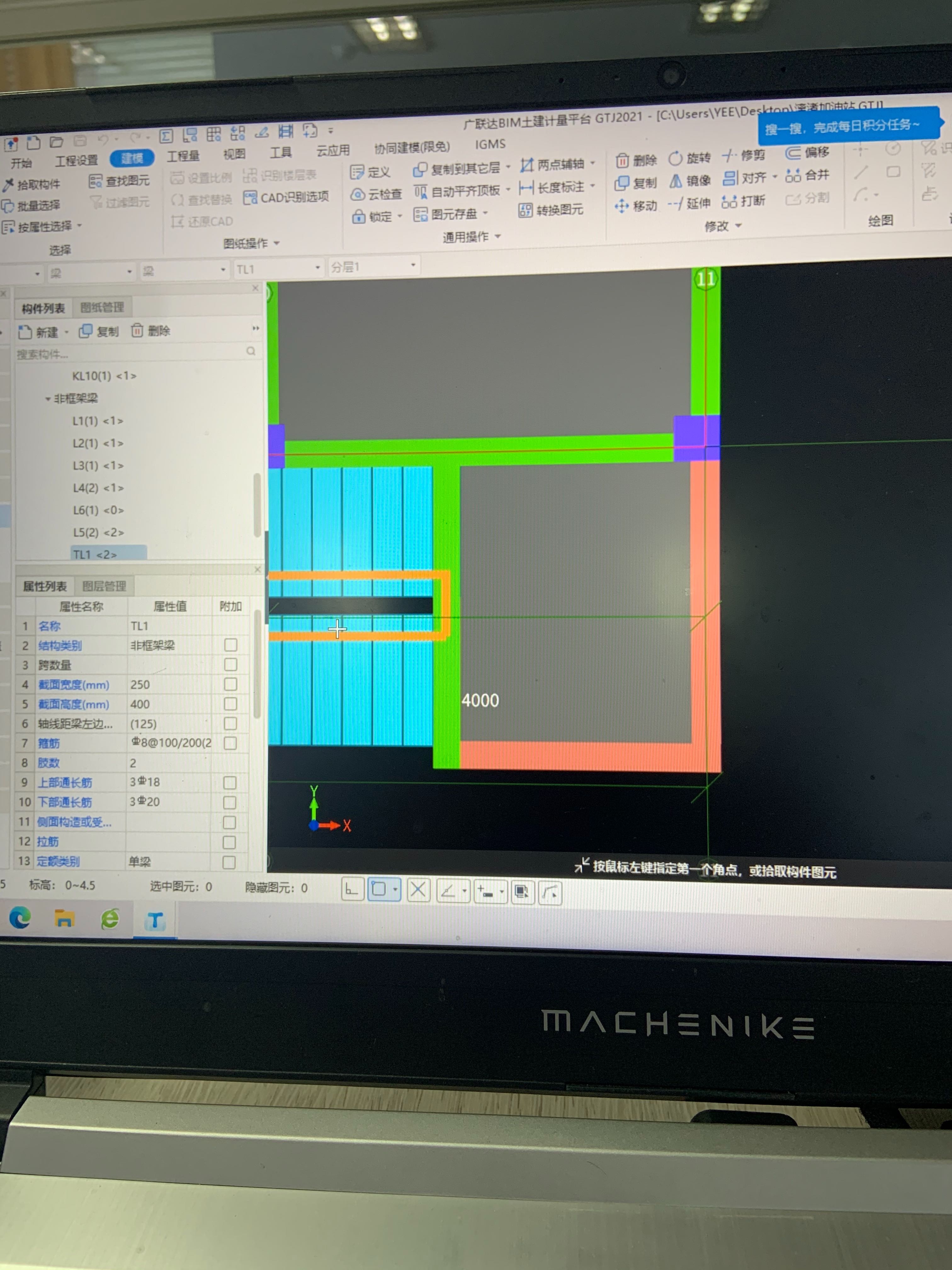The height and width of the screenshot is (1270, 952).
Task: Open File Explorer from taskbar
Action: click(x=64, y=918)
